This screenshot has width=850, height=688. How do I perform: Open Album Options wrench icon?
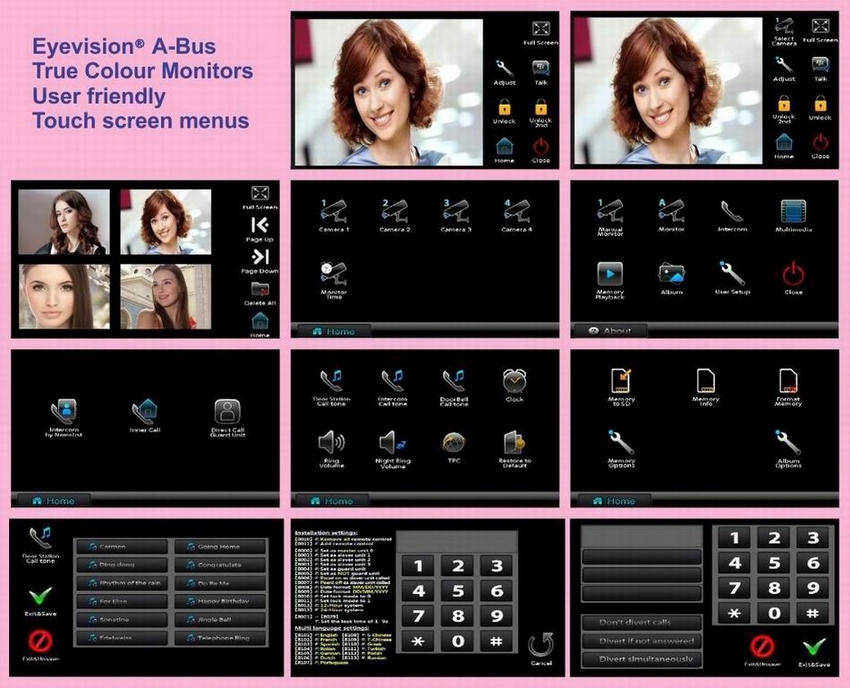tap(788, 442)
